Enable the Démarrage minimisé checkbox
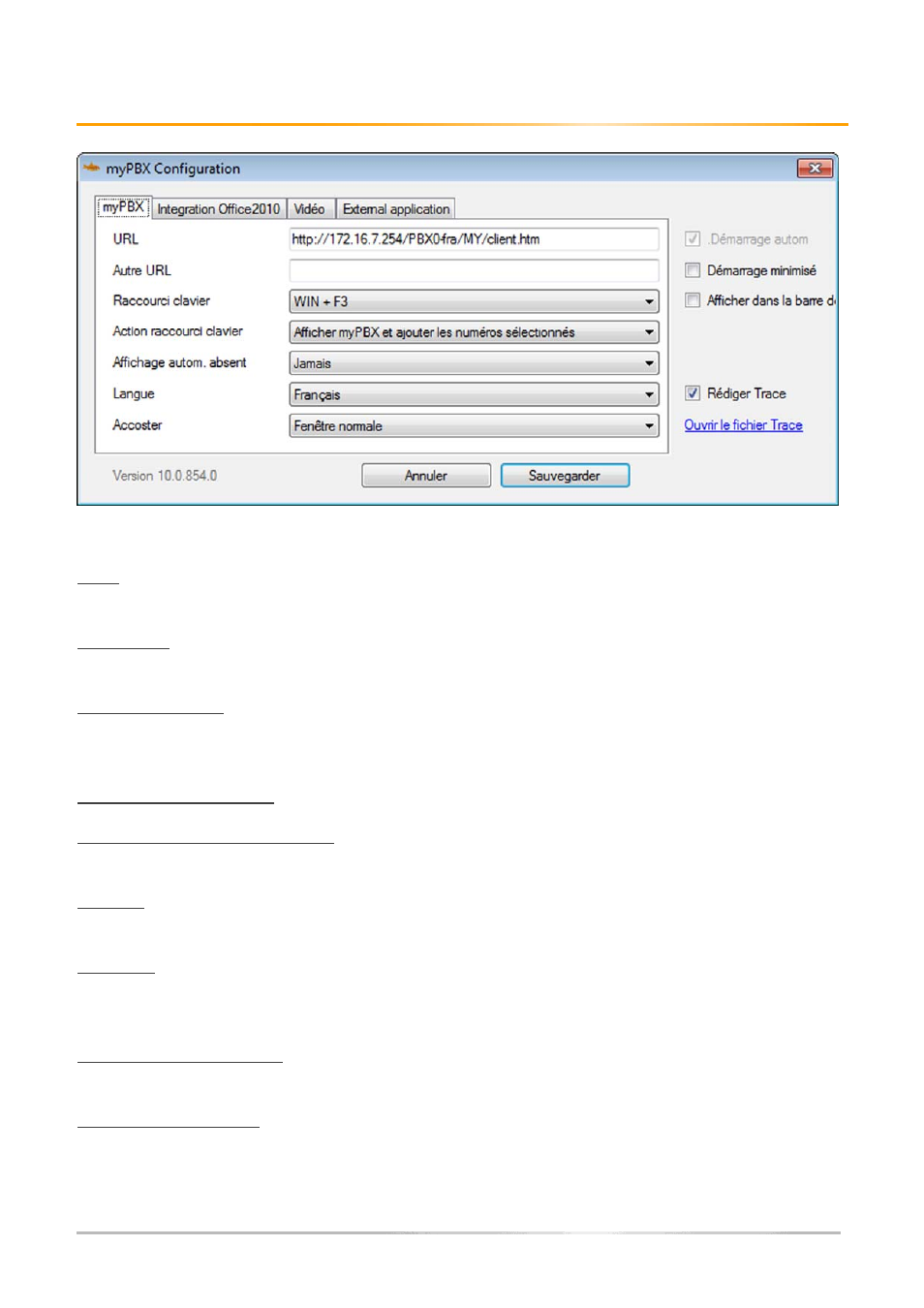 [693, 270]
